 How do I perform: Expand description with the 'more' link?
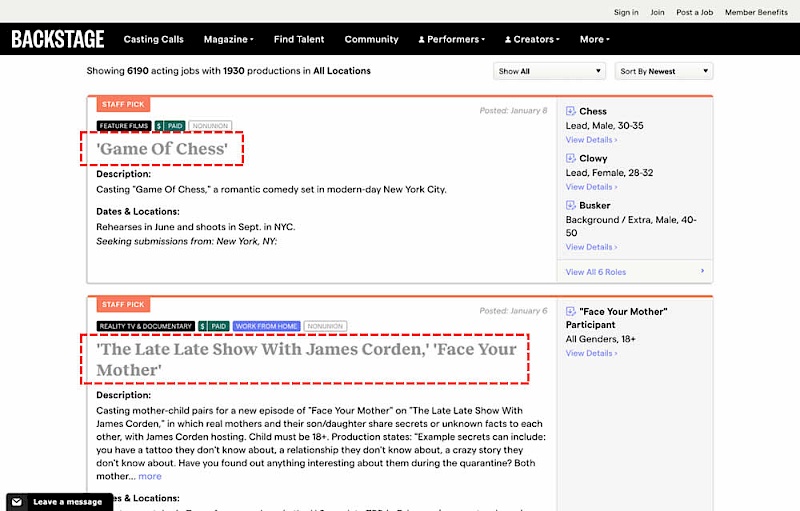pyautogui.click(x=149, y=476)
